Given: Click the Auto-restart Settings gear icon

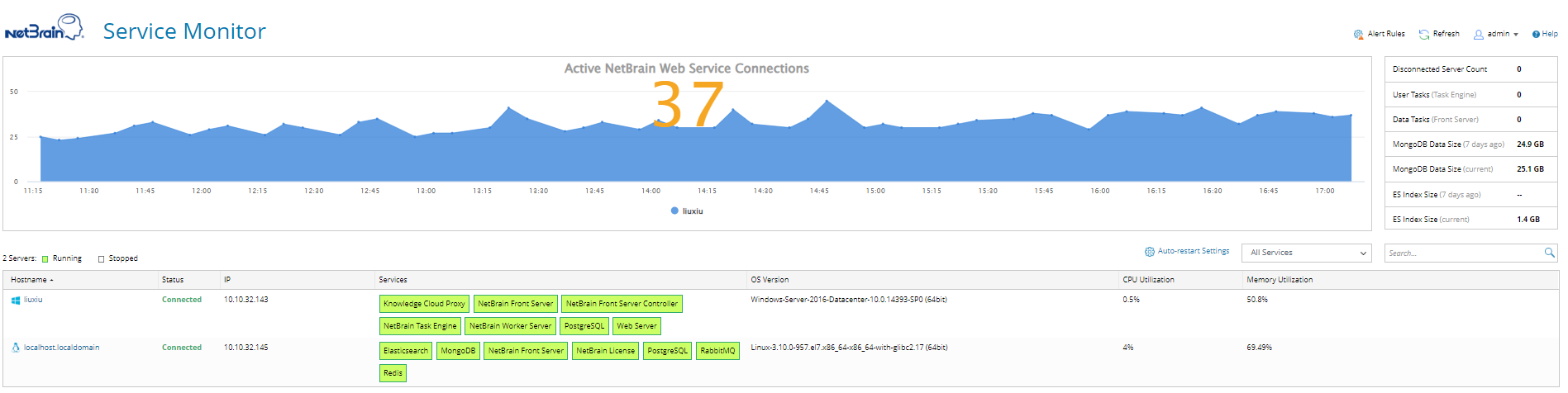Looking at the screenshot, I should [1149, 252].
